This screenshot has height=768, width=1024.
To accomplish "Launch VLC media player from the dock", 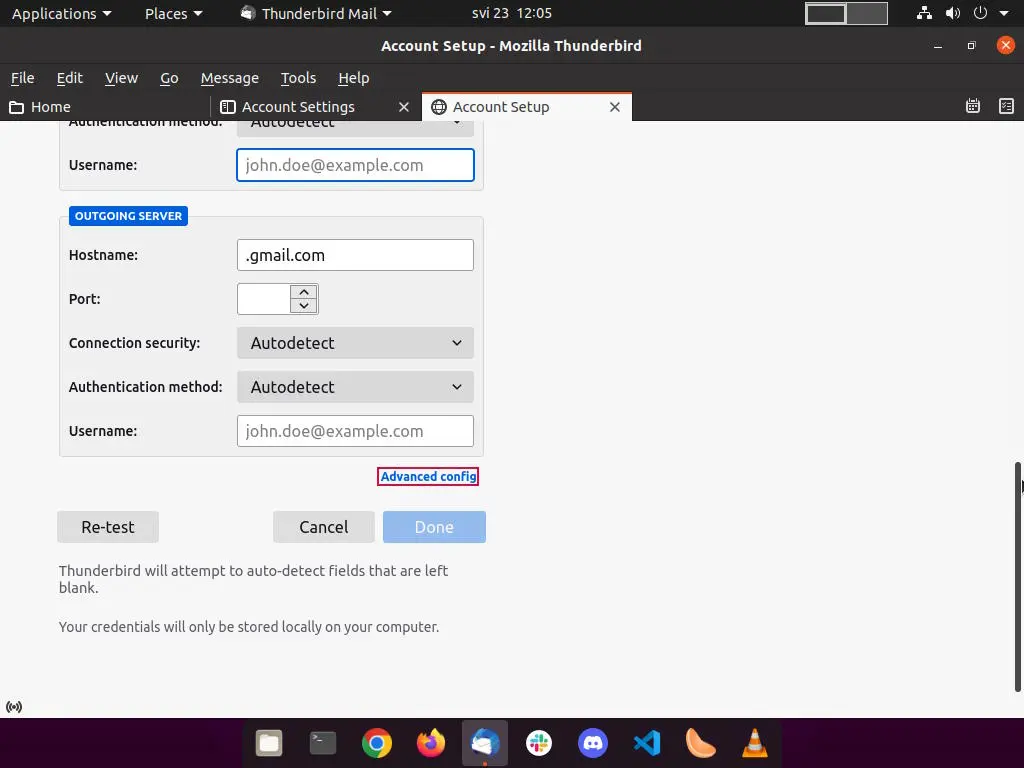I will pyautogui.click(x=754, y=743).
